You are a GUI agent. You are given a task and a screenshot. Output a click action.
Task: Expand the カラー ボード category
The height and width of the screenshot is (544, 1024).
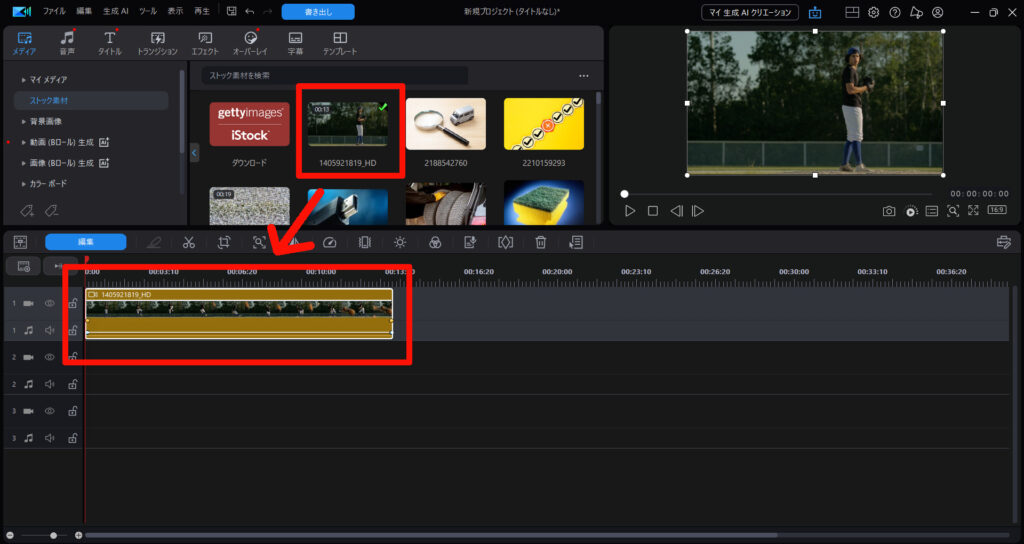[x=24, y=184]
